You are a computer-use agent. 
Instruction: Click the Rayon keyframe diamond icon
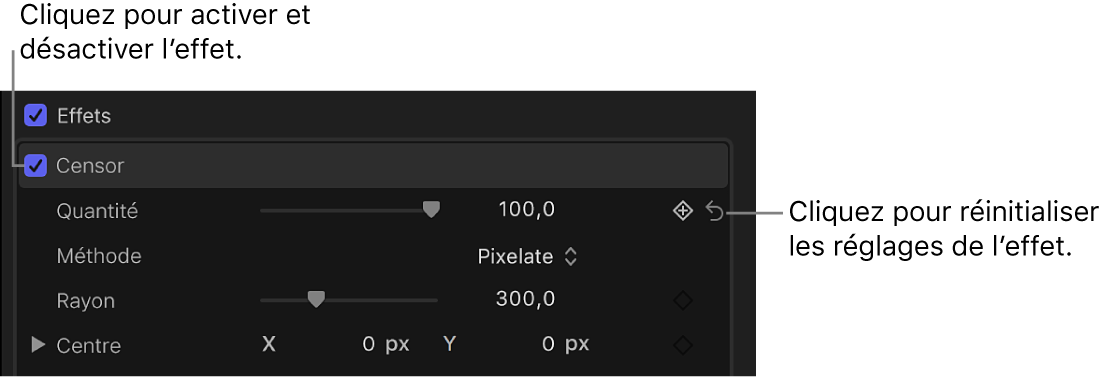click(682, 301)
